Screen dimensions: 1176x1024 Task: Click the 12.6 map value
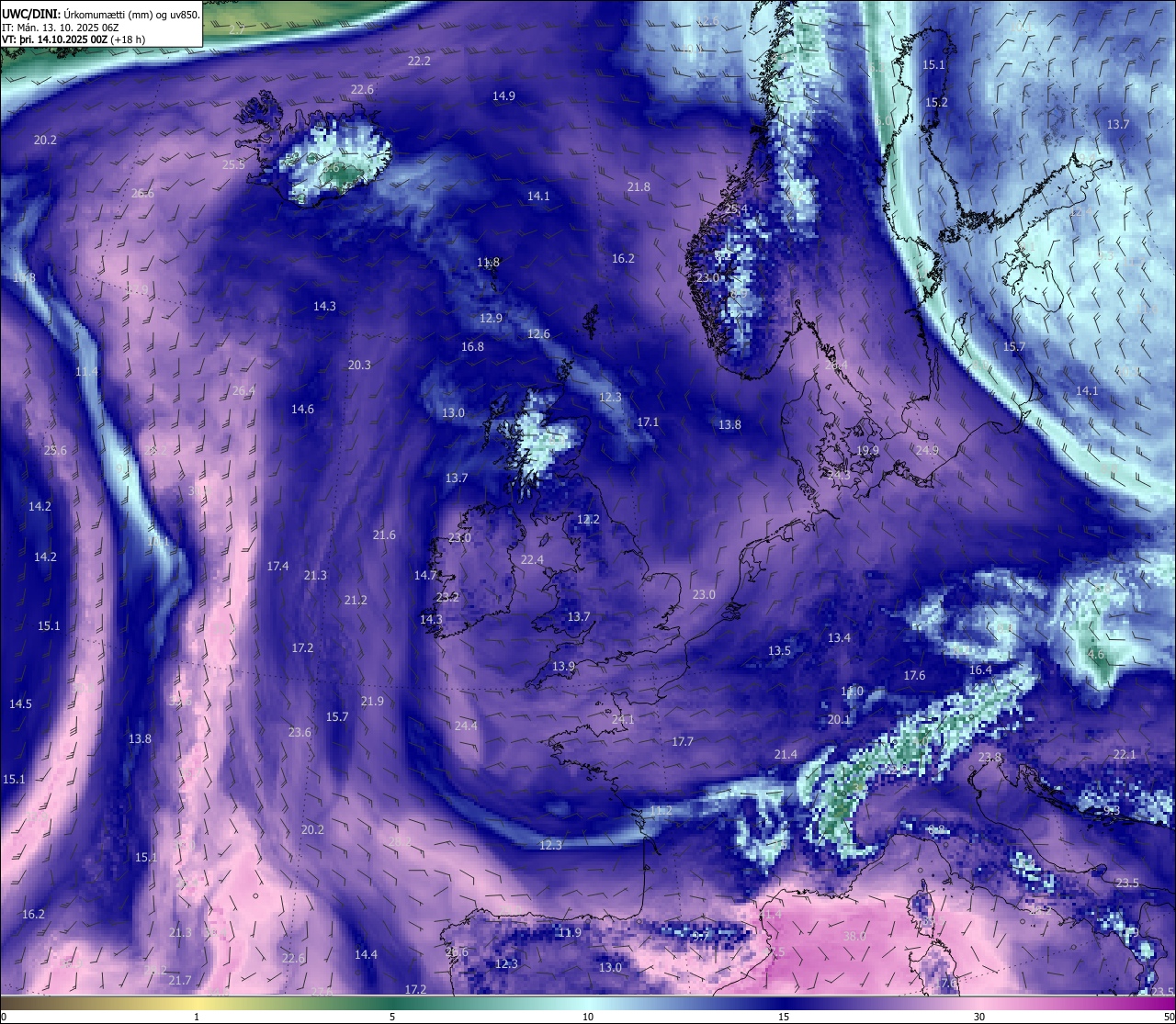point(538,334)
